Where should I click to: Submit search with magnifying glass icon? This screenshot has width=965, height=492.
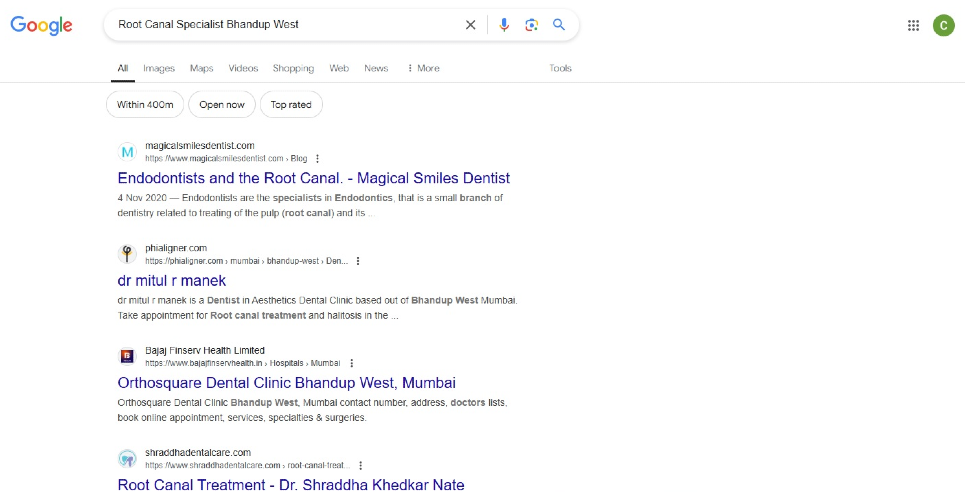(x=559, y=25)
